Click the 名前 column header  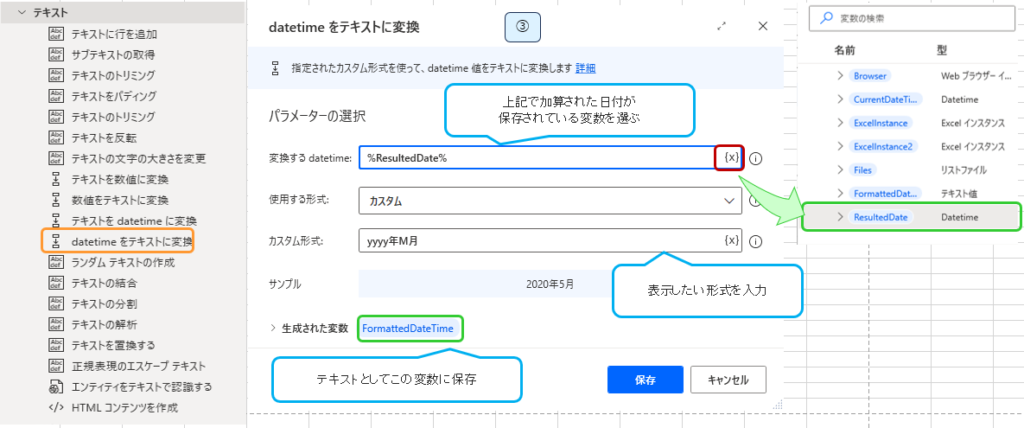(844, 50)
